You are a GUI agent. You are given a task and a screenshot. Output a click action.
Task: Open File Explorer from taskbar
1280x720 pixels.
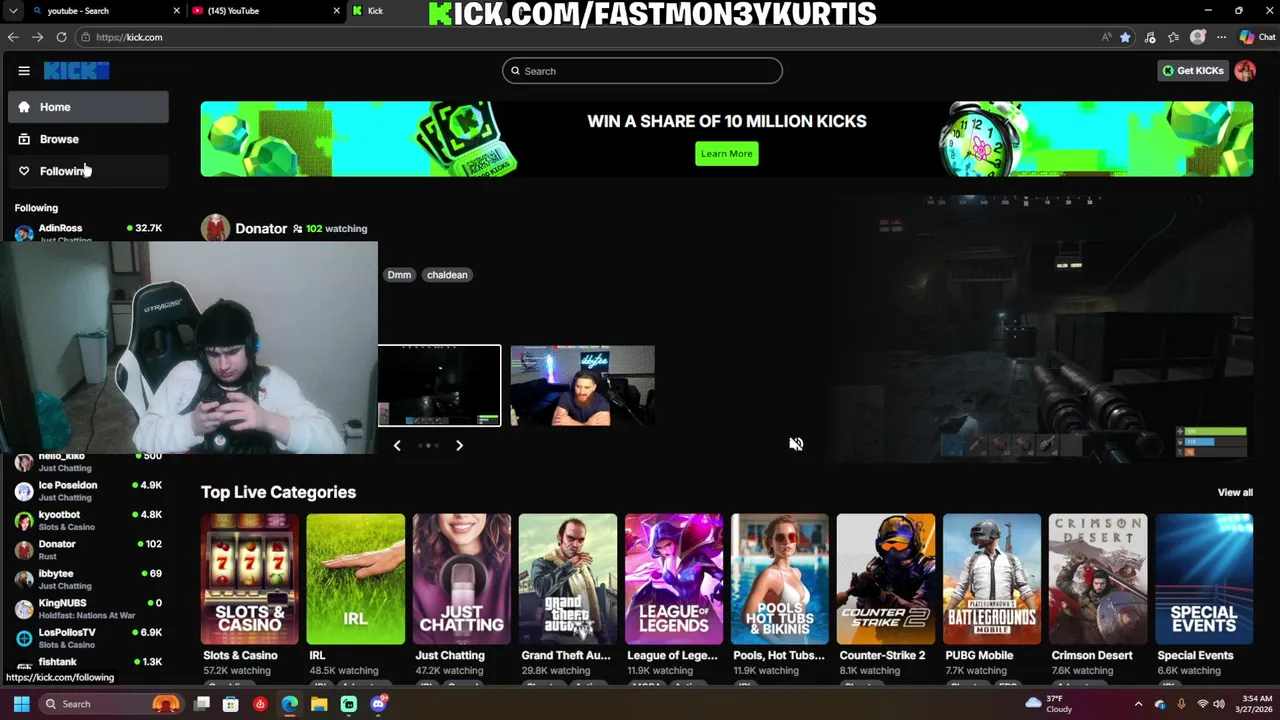tap(319, 704)
